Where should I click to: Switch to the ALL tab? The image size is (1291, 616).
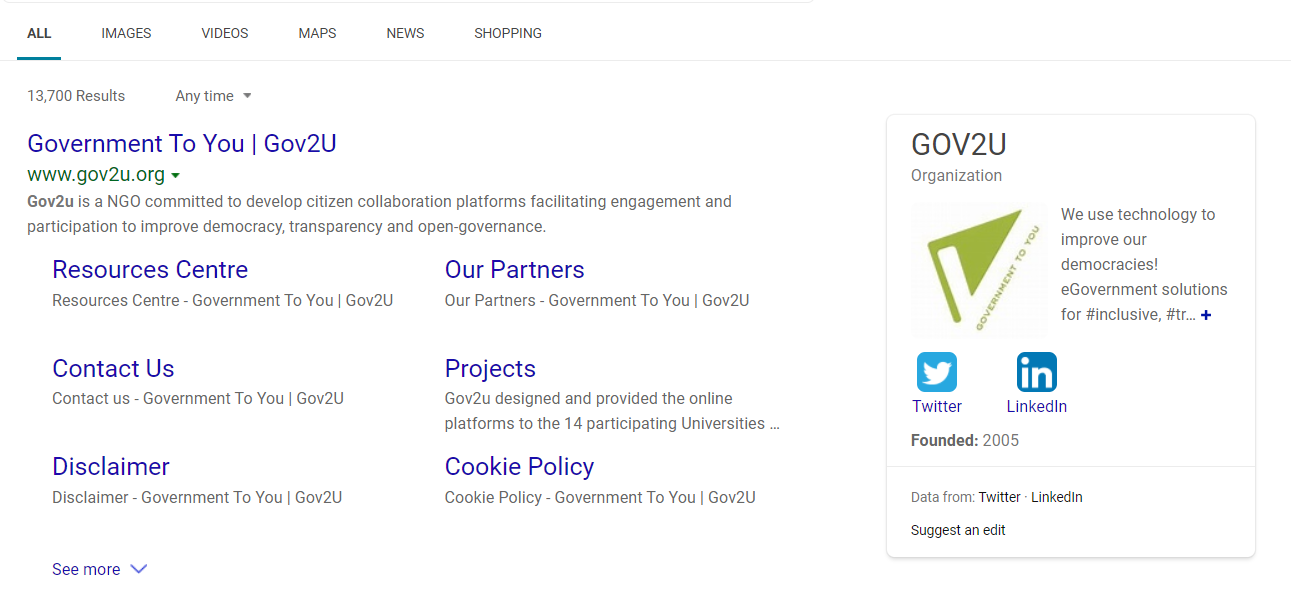coord(39,33)
